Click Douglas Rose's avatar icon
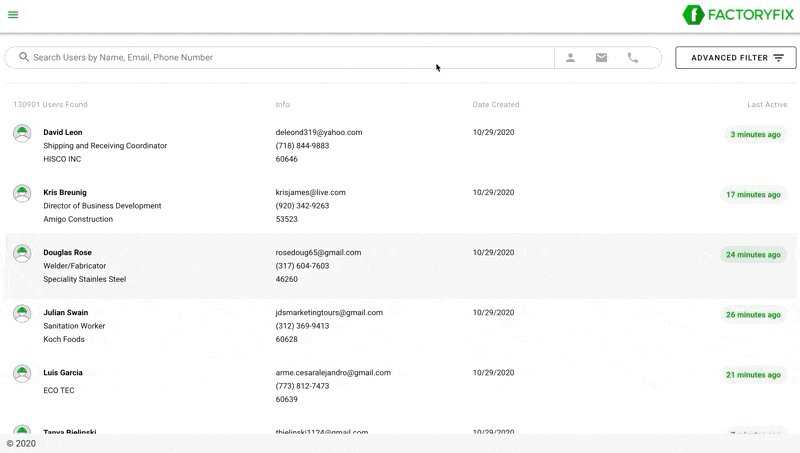 point(22,254)
